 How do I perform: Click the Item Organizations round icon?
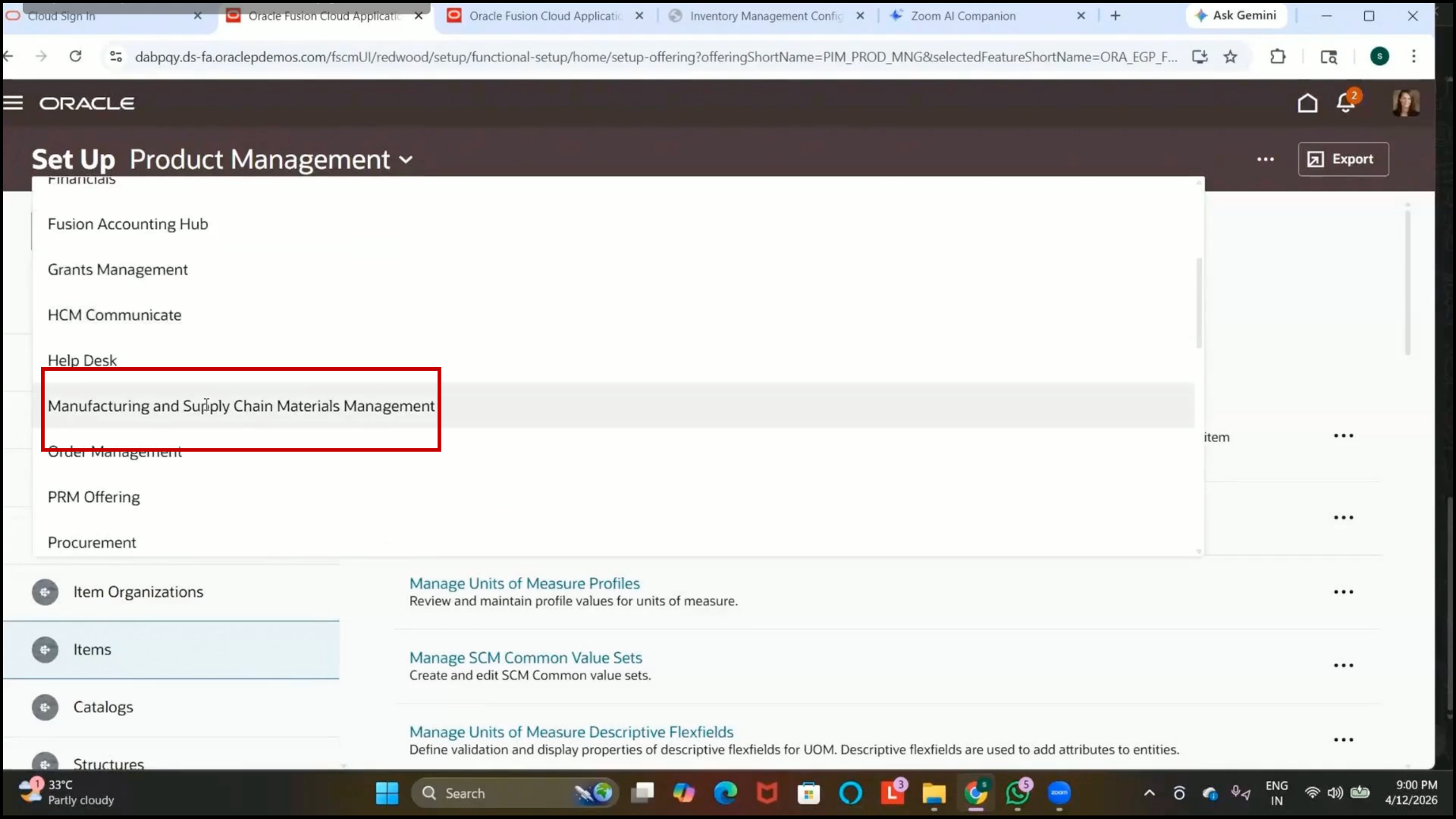click(x=45, y=591)
